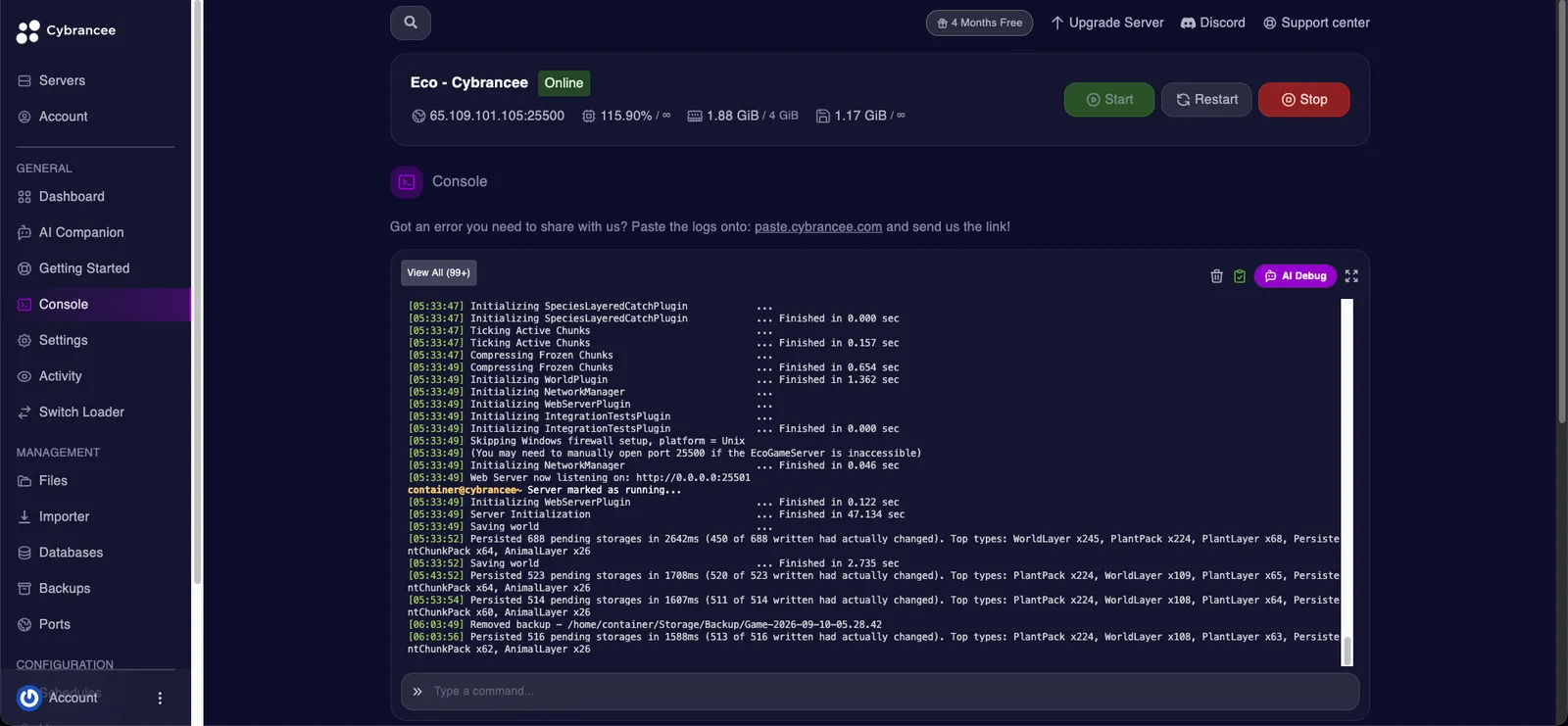1568x726 pixels.
Task: Click the 'Server marked as running...' log line
Action: (544, 490)
